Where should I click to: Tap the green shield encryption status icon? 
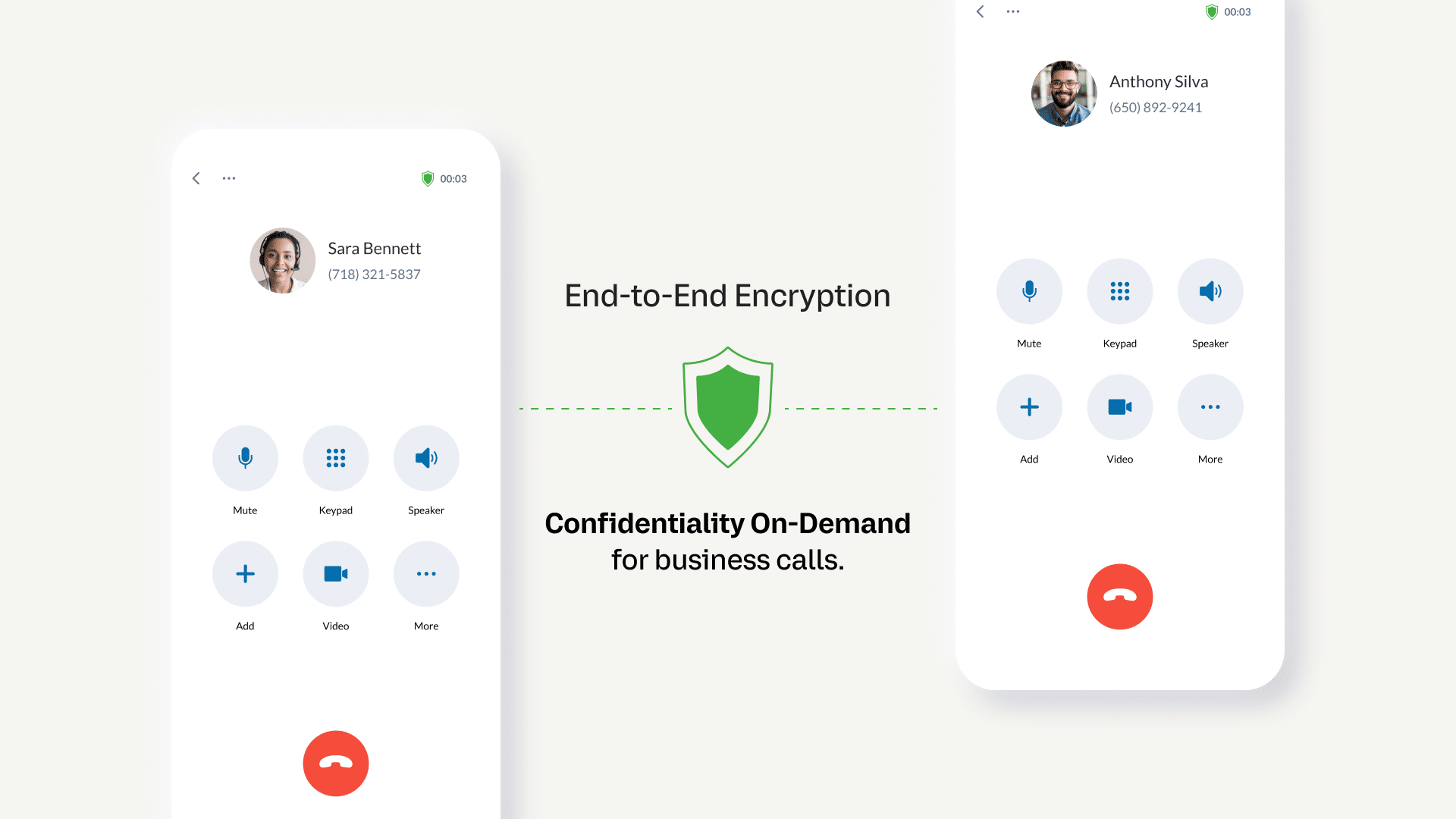[428, 178]
